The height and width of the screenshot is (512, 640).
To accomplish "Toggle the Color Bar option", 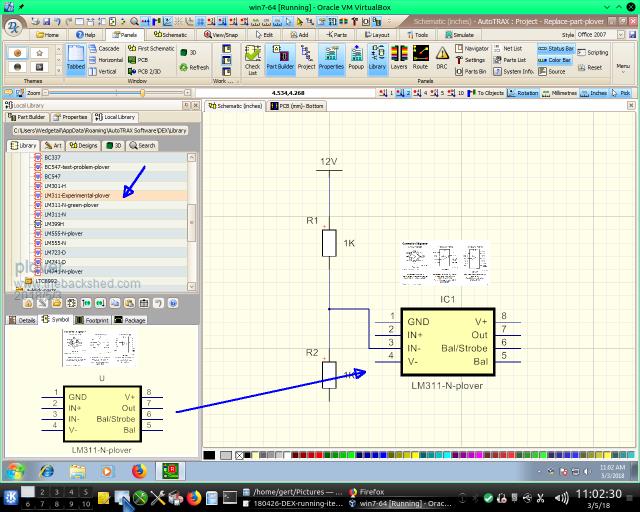I will pyautogui.click(x=555, y=60).
